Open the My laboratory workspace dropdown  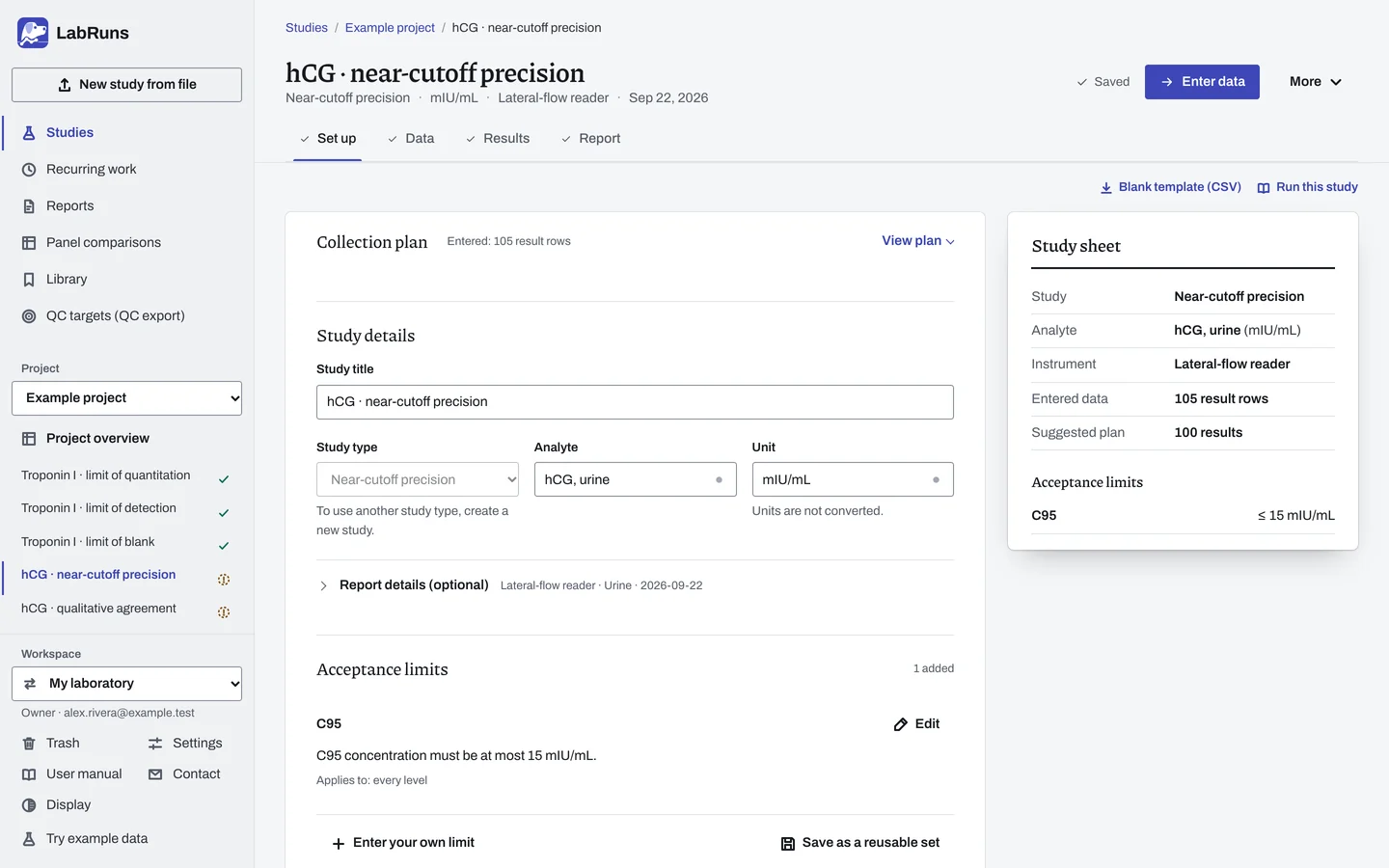coord(126,684)
